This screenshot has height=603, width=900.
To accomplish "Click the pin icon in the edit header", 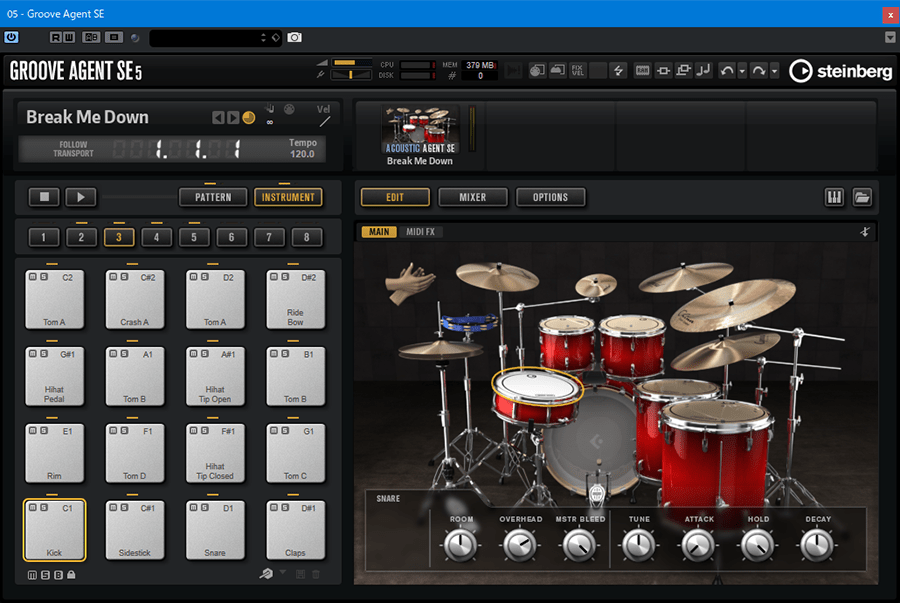I will [865, 232].
